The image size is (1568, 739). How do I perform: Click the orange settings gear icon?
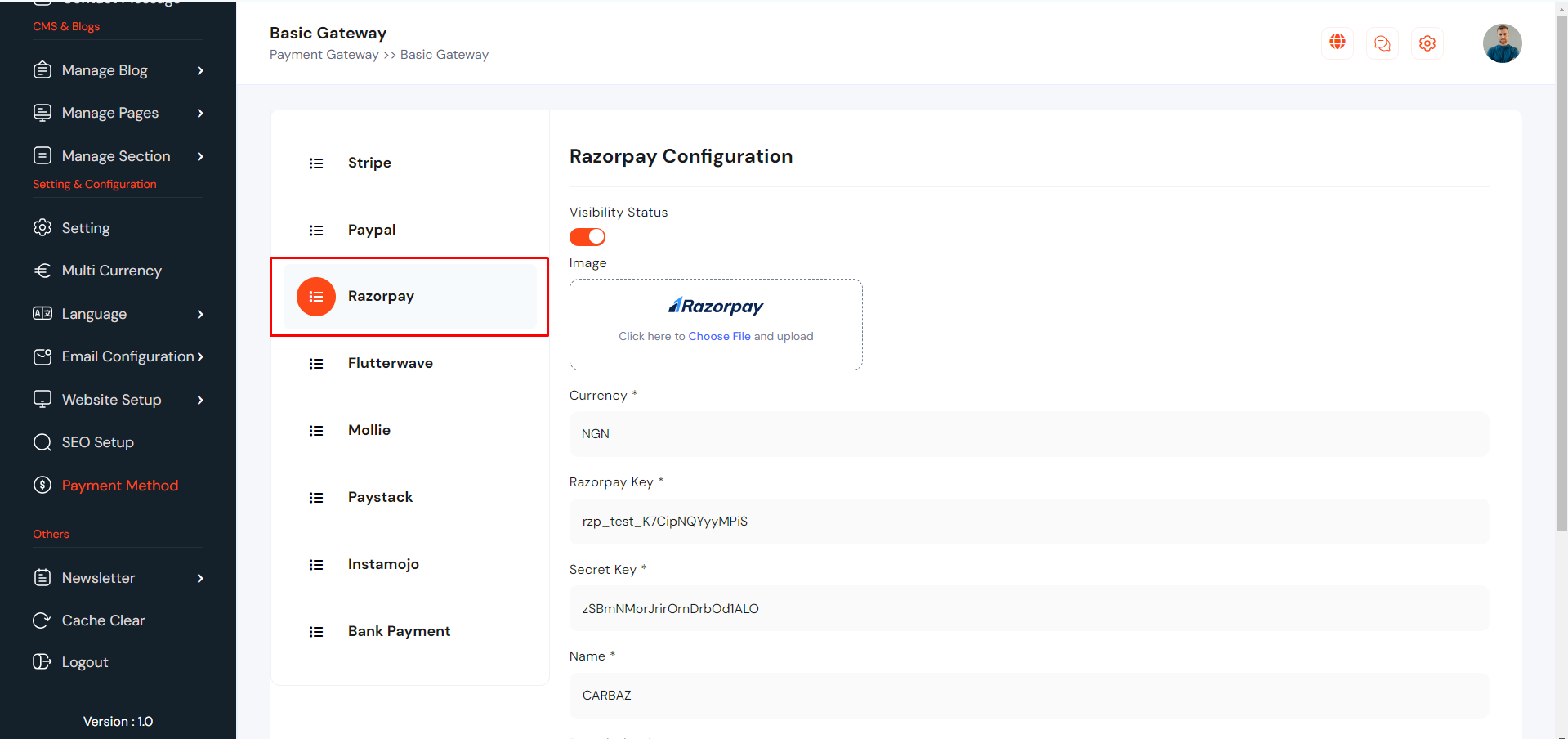tap(1427, 43)
